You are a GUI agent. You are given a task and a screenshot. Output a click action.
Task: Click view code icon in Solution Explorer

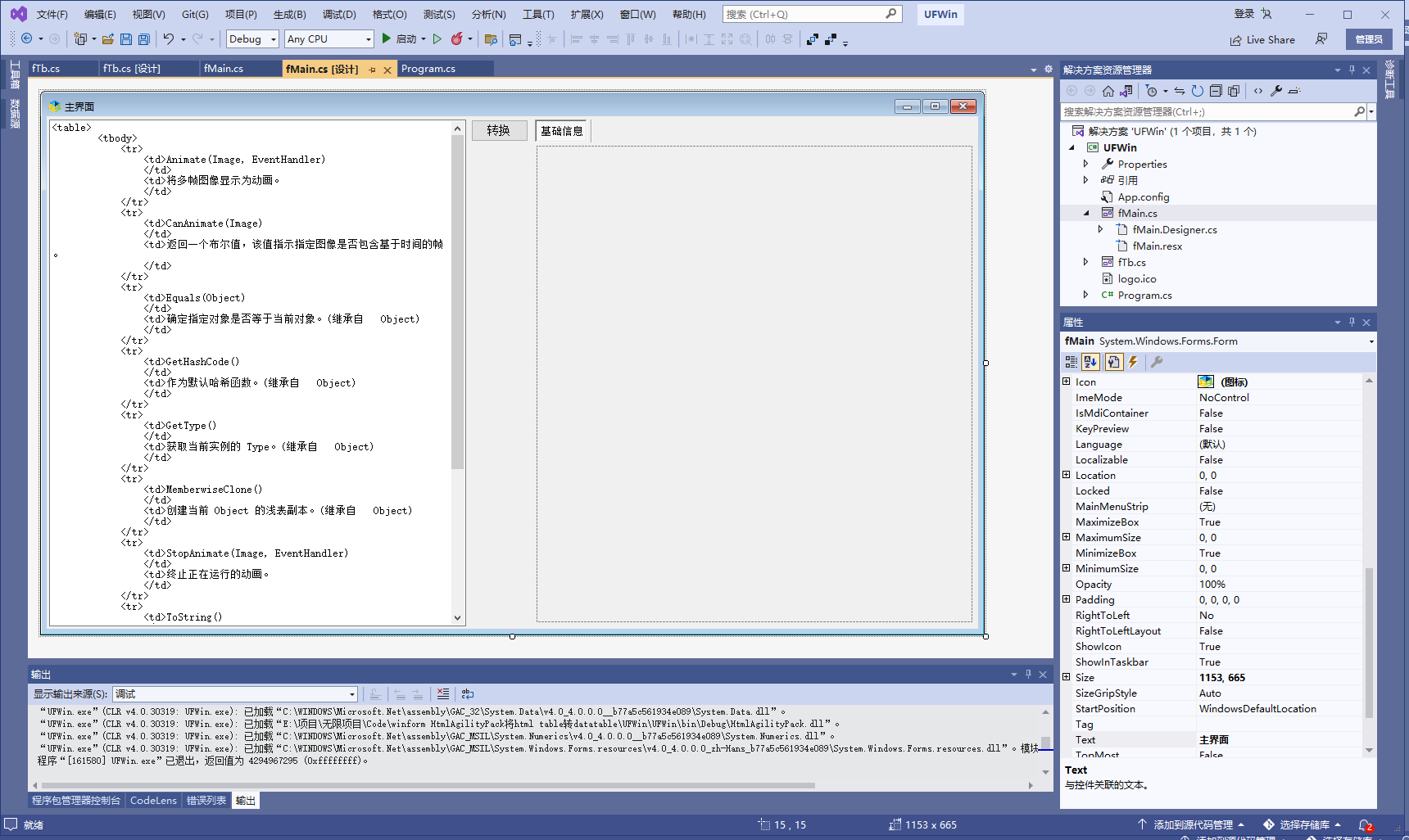coord(1258,91)
